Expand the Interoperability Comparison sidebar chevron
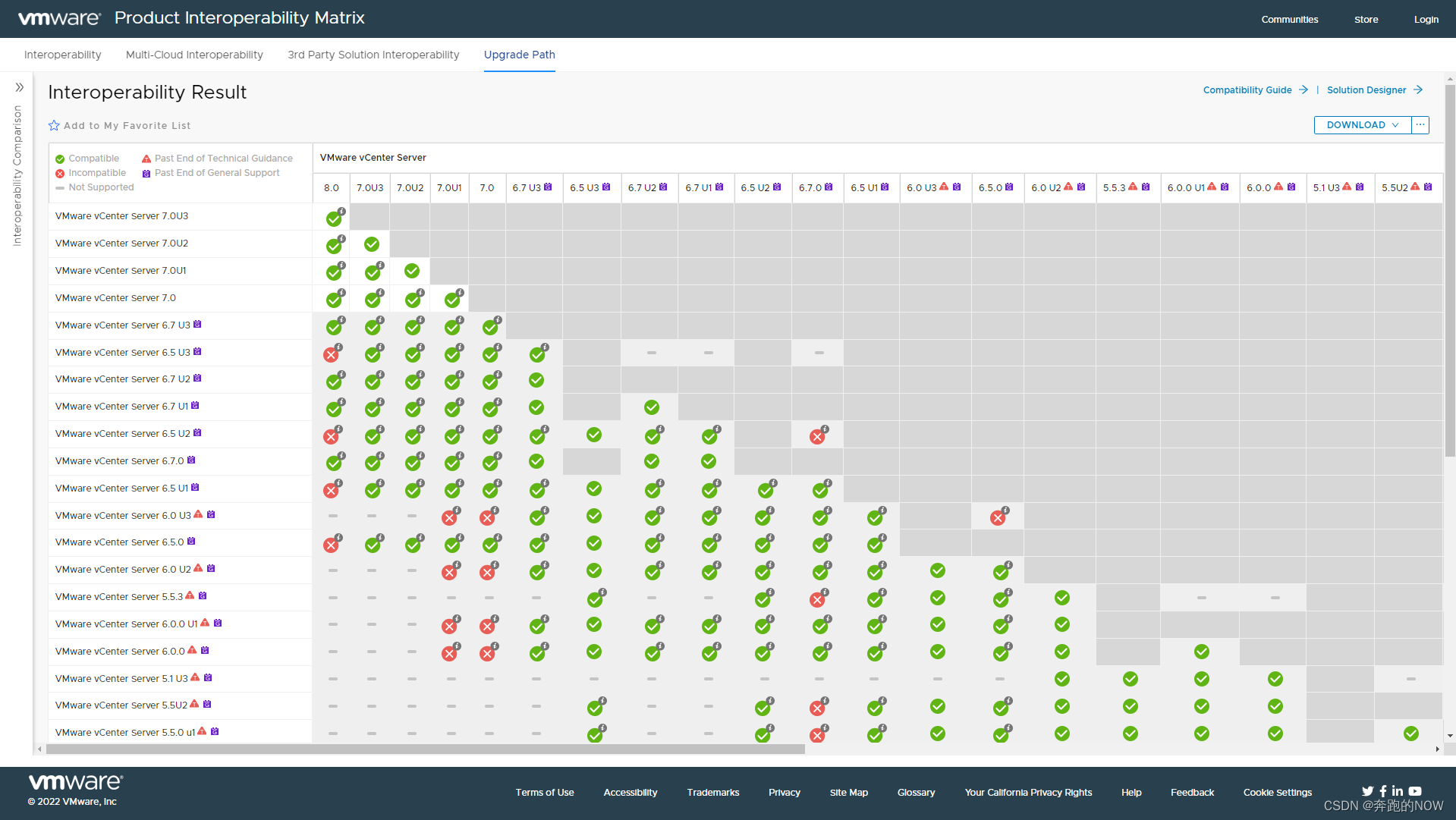The width and height of the screenshot is (1456, 820). click(20, 87)
